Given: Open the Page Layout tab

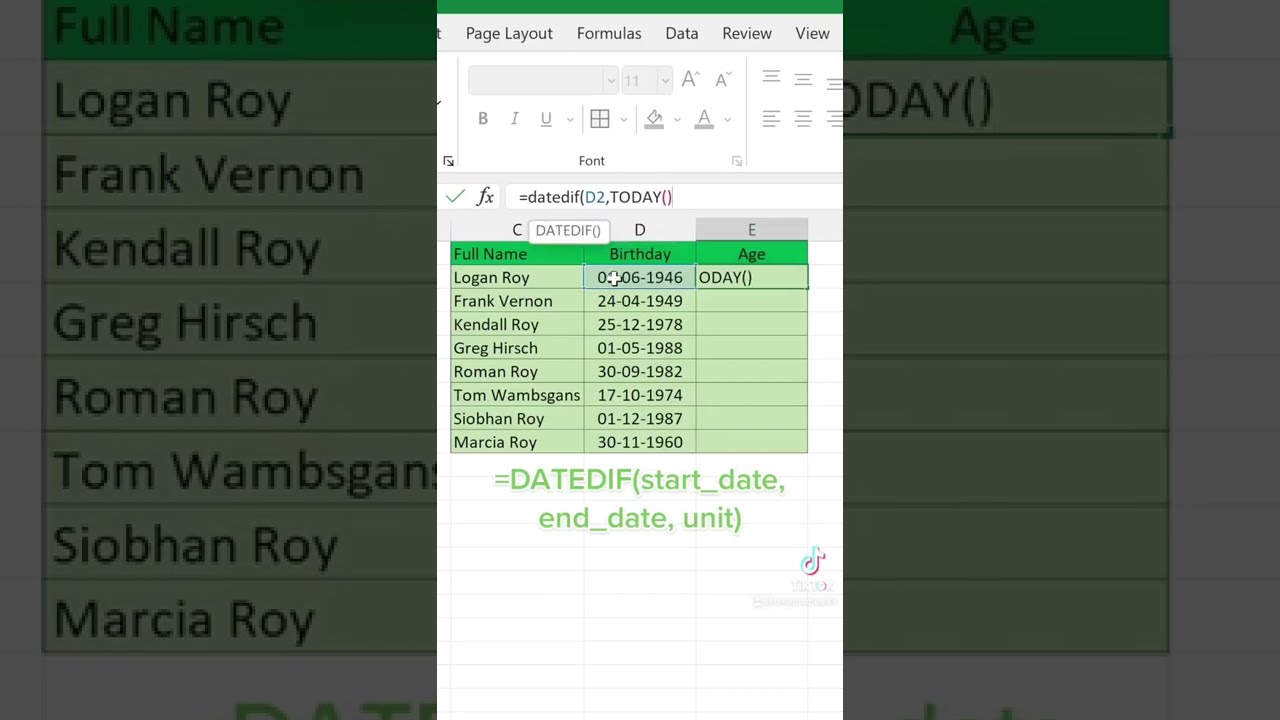Looking at the screenshot, I should tap(509, 33).
